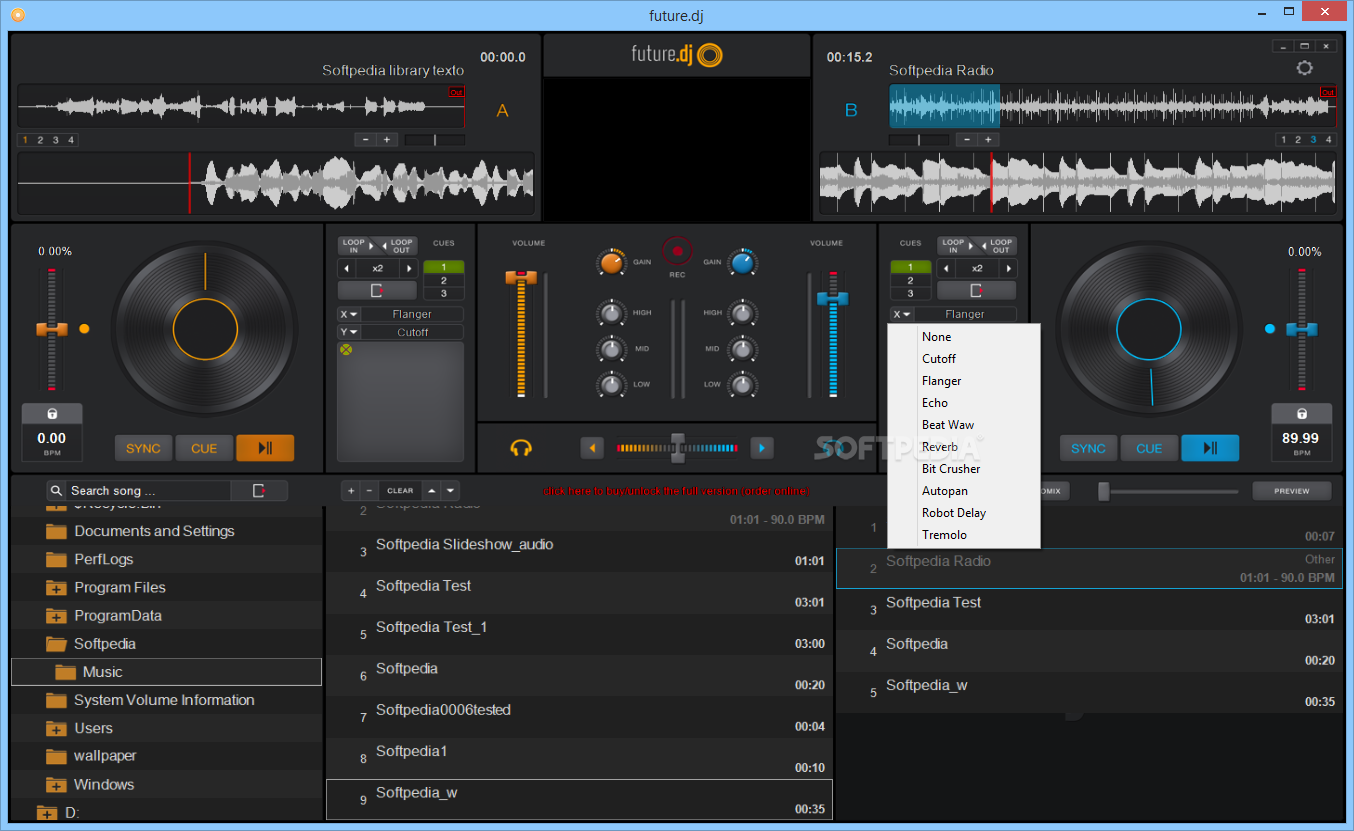Click deck A orange pitch reset dot
The image size is (1354, 831).
pyautogui.click(x=84, y=328)
